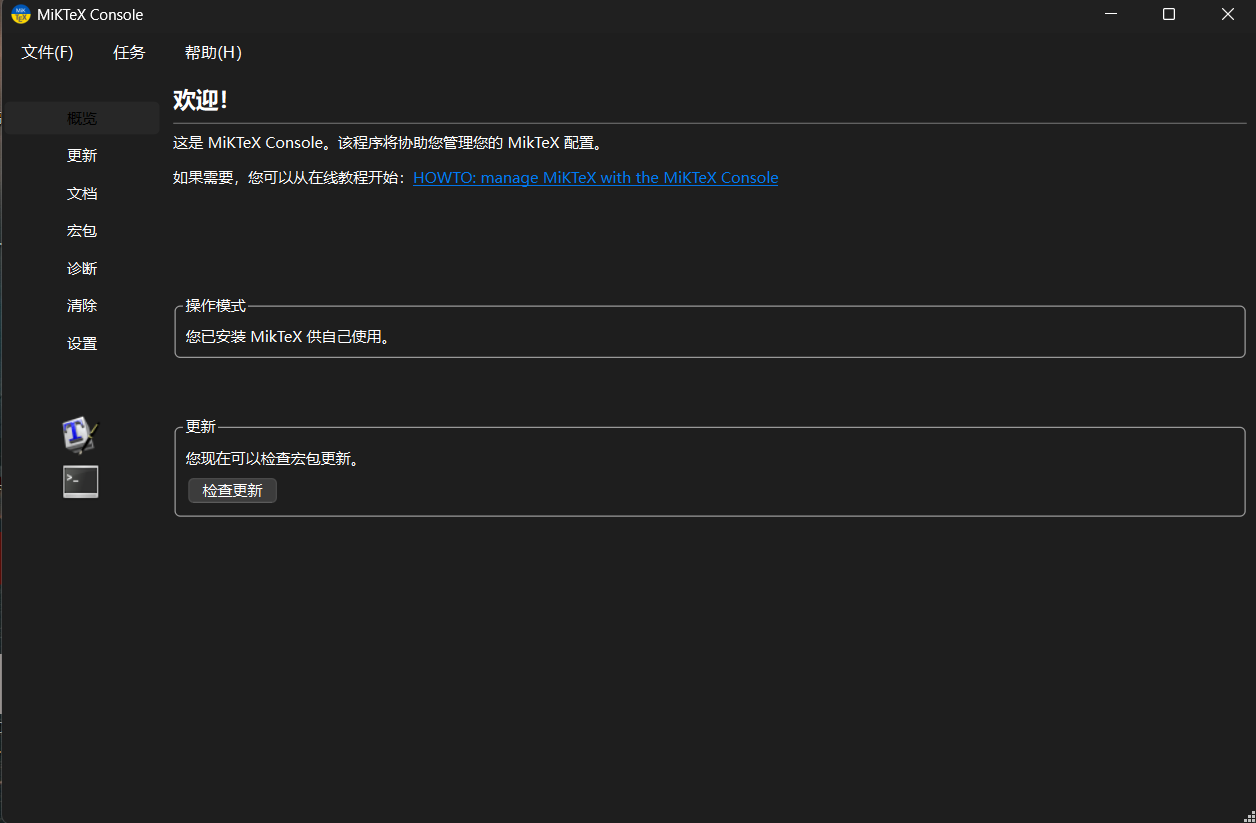Follow the HOWTO manage MiKTeX tutorial link
This screenshot has height=823, width=1256.
tap(595, 178)
